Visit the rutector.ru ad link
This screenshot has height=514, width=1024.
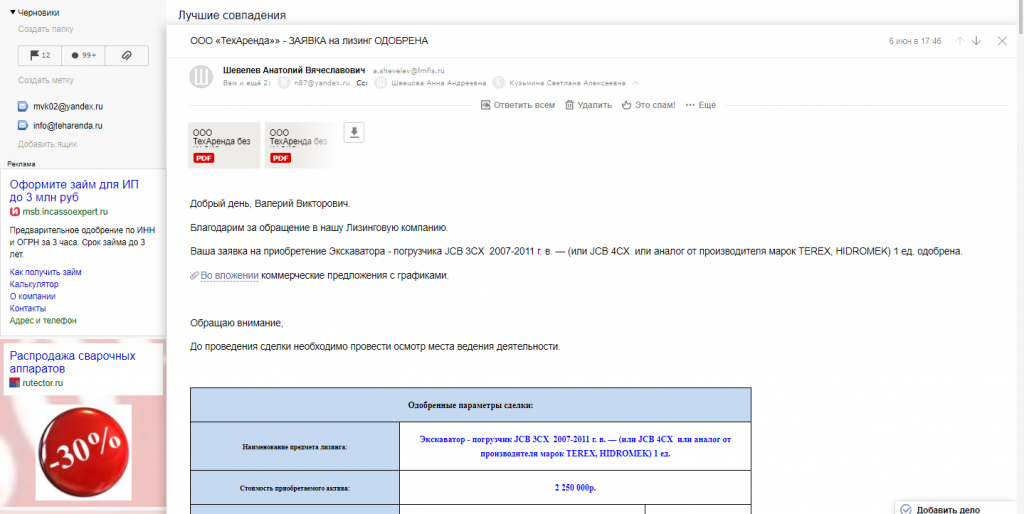pyautogui.click(x=42, y=383)
